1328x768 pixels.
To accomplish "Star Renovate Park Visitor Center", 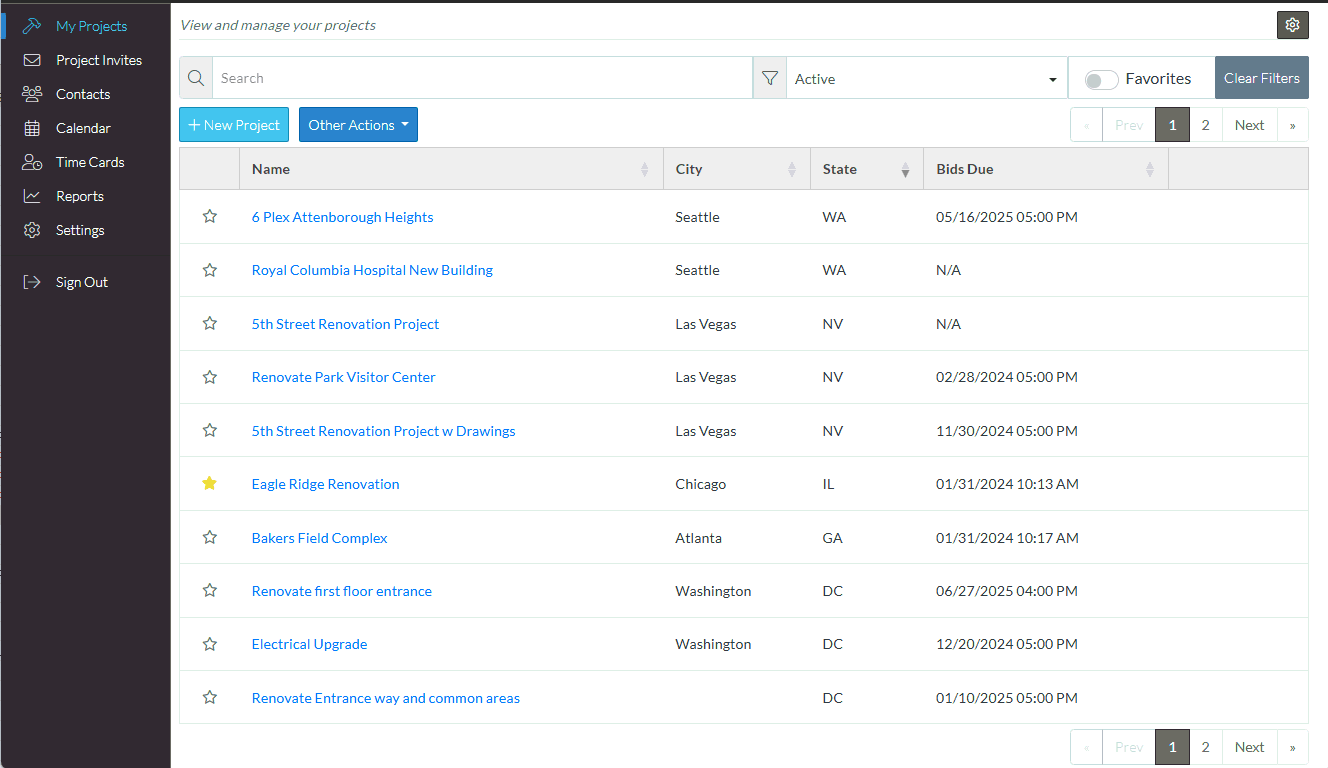I will [x=209, y=377].
